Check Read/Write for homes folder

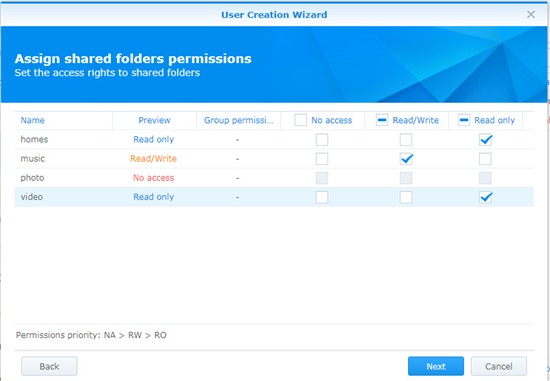pyautogui.click(x=406, y=140)
